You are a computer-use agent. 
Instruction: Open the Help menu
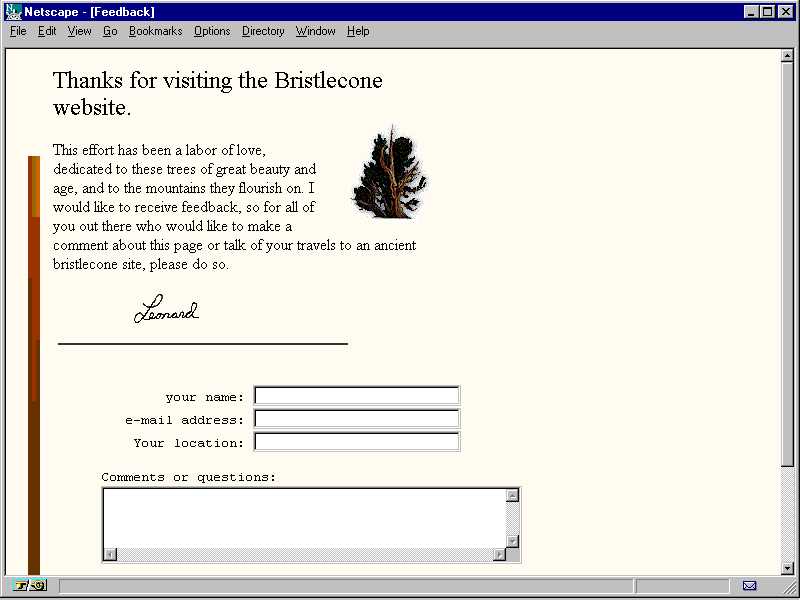pyautogui.click(x=358, y=31)
